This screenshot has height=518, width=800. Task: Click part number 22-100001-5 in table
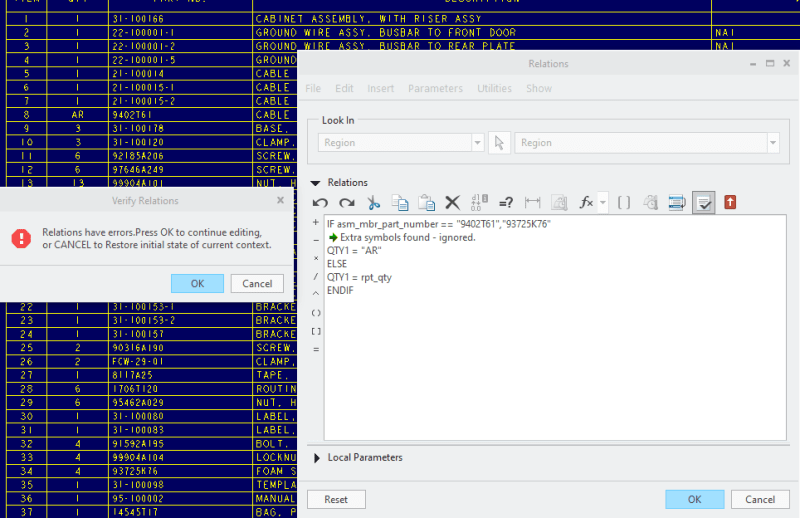tap(144, 60)
